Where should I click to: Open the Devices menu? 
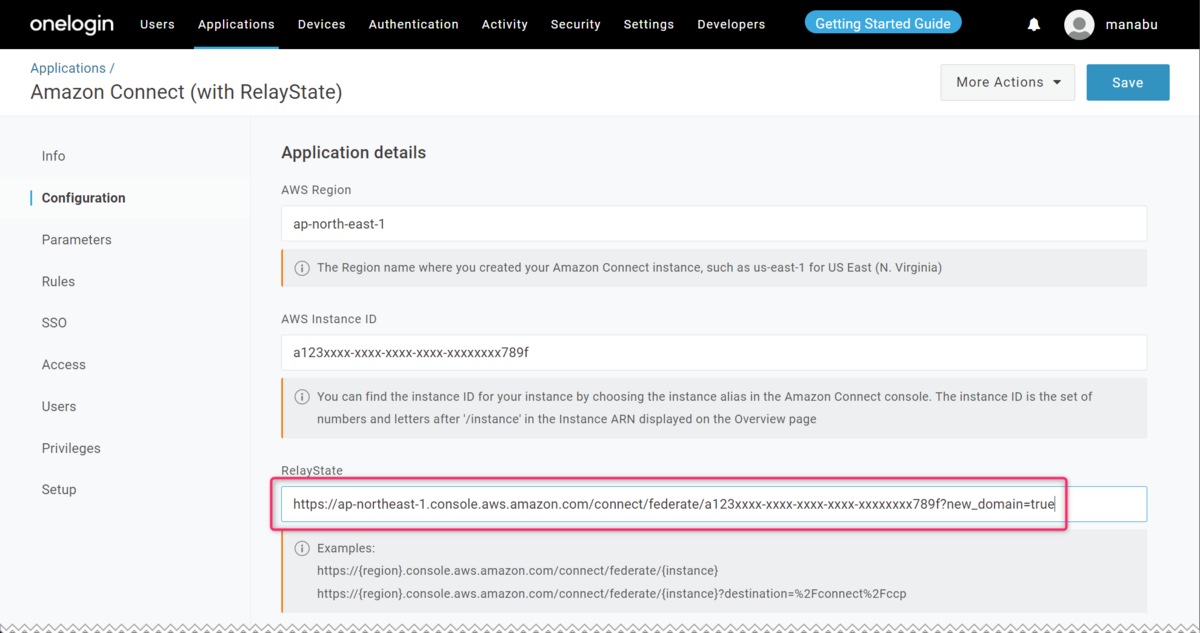[x=321, y=24]
